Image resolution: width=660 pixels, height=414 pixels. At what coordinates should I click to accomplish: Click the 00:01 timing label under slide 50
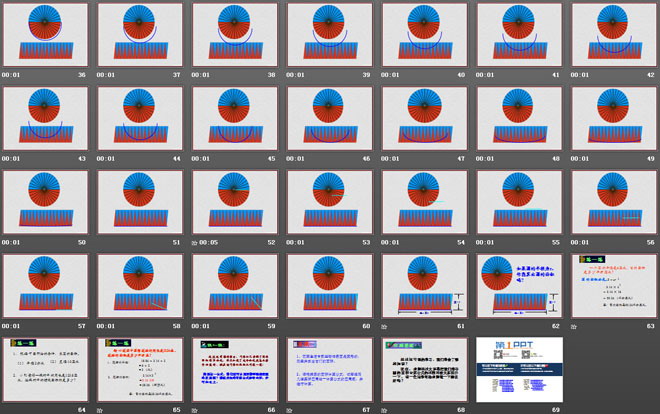click(11, 242)
